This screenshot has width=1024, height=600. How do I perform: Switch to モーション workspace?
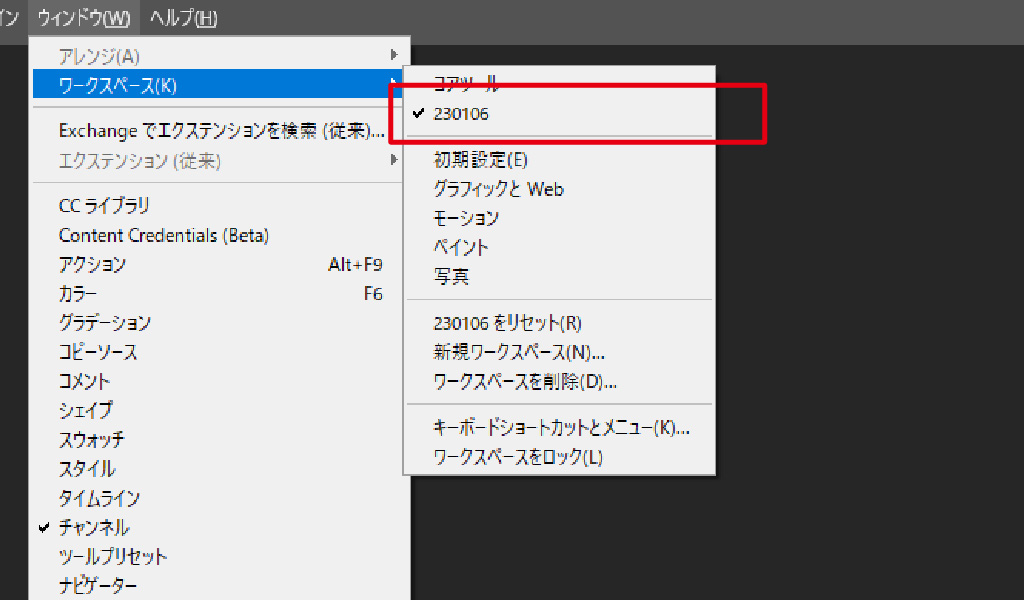[x=466, y=218]
